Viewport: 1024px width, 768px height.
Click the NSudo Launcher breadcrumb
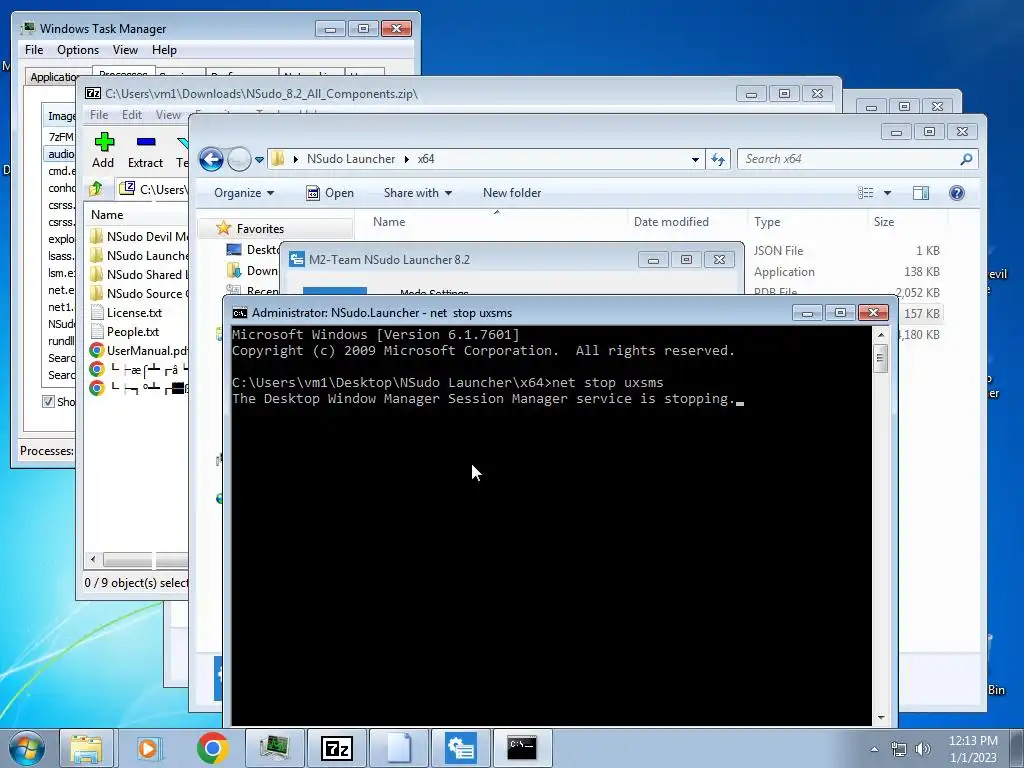(351, 159)
